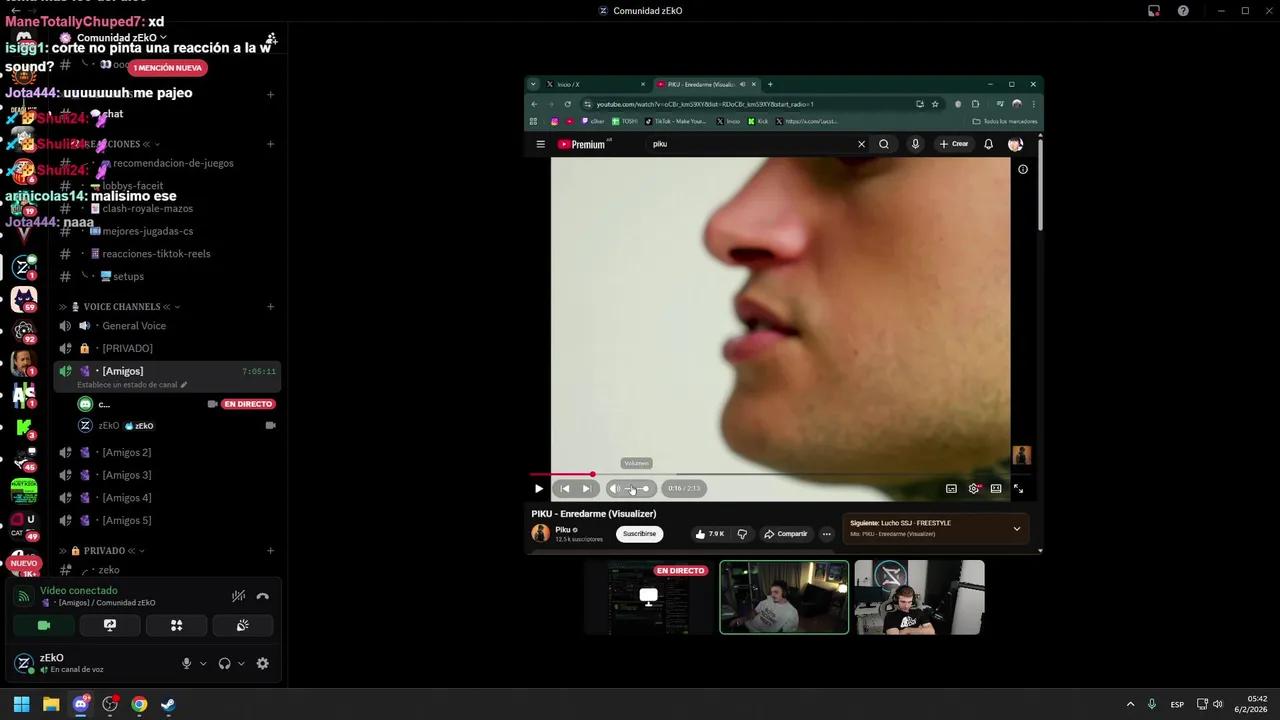Join the General Voice channel

pos(134,326)
